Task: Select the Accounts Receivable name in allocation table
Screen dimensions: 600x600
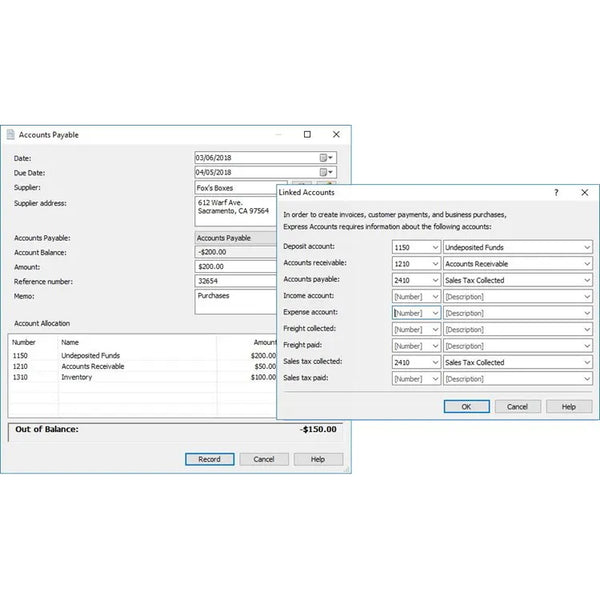Action: [x=93, y=366]
